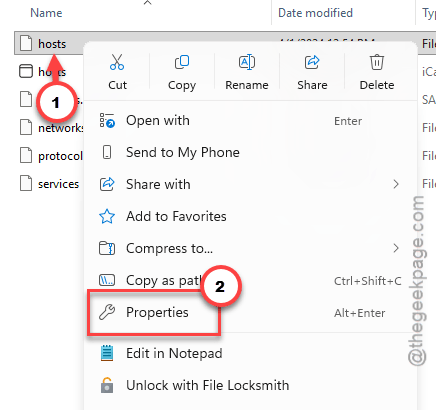Expand the Share with submenu arrow
Viewport: 436px width, 410px height.
pos(396,184)
